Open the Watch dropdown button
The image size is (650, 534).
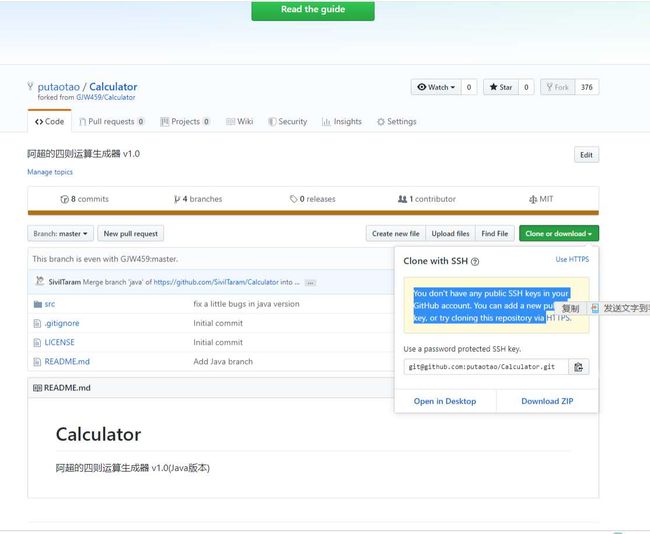[x=436, y=87]
